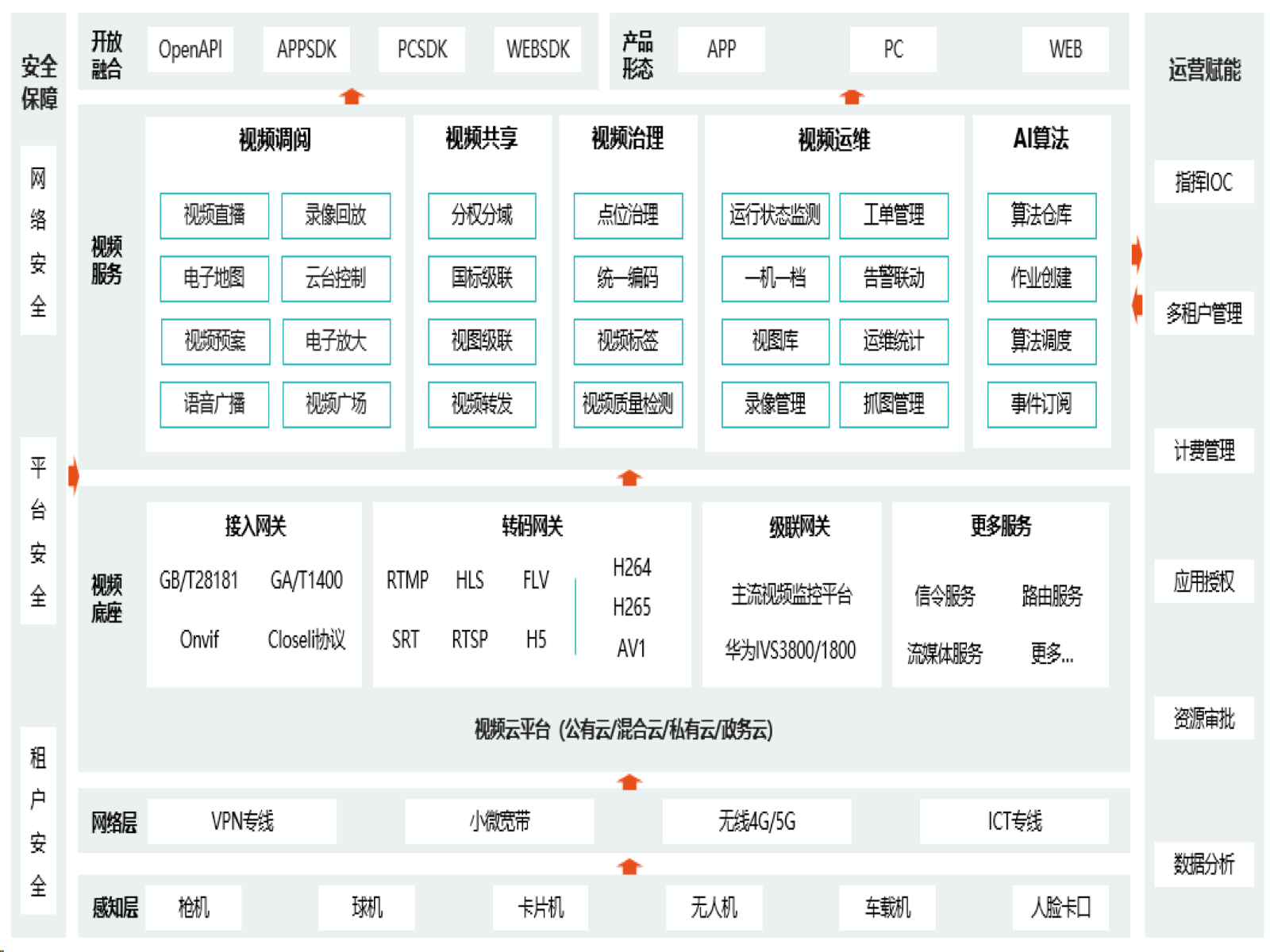Image resolution: width=1270 pixels, height=952 pixels.
Task: Click the APP product form box
Action: click(x=722, y=49)
